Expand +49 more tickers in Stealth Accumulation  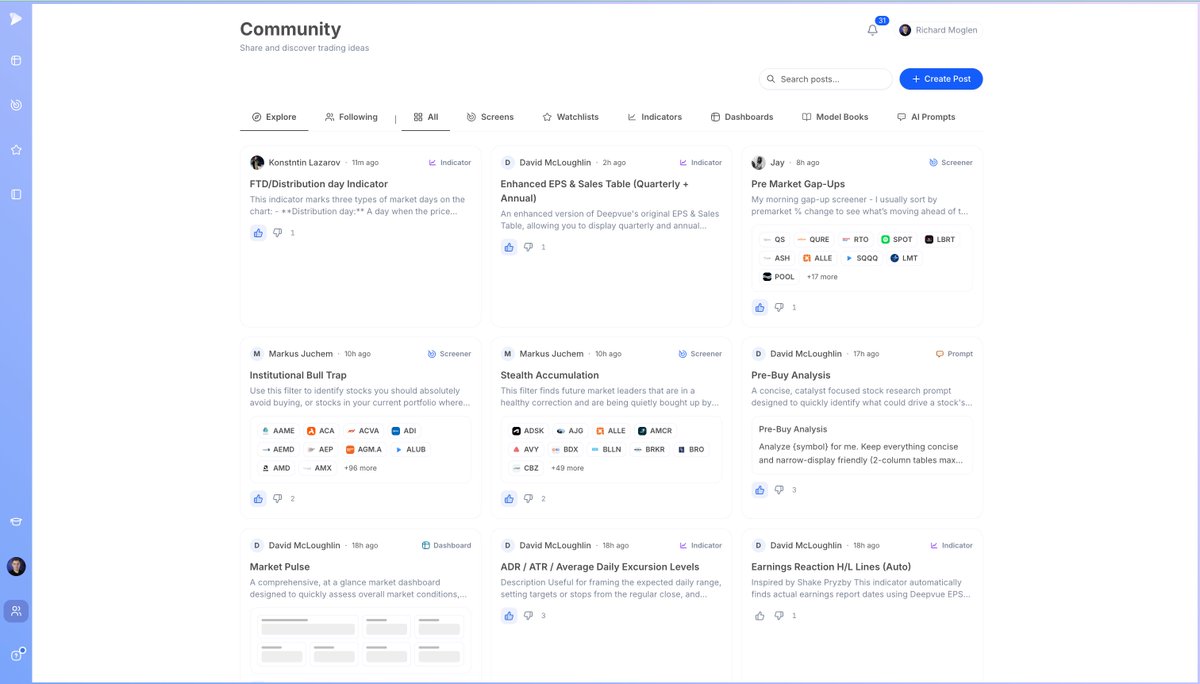click(567, 468)
